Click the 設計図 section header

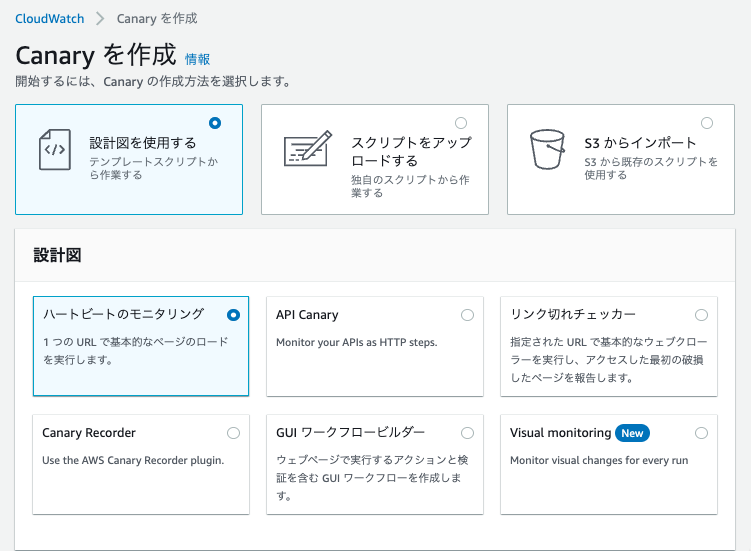click(57, 255)
